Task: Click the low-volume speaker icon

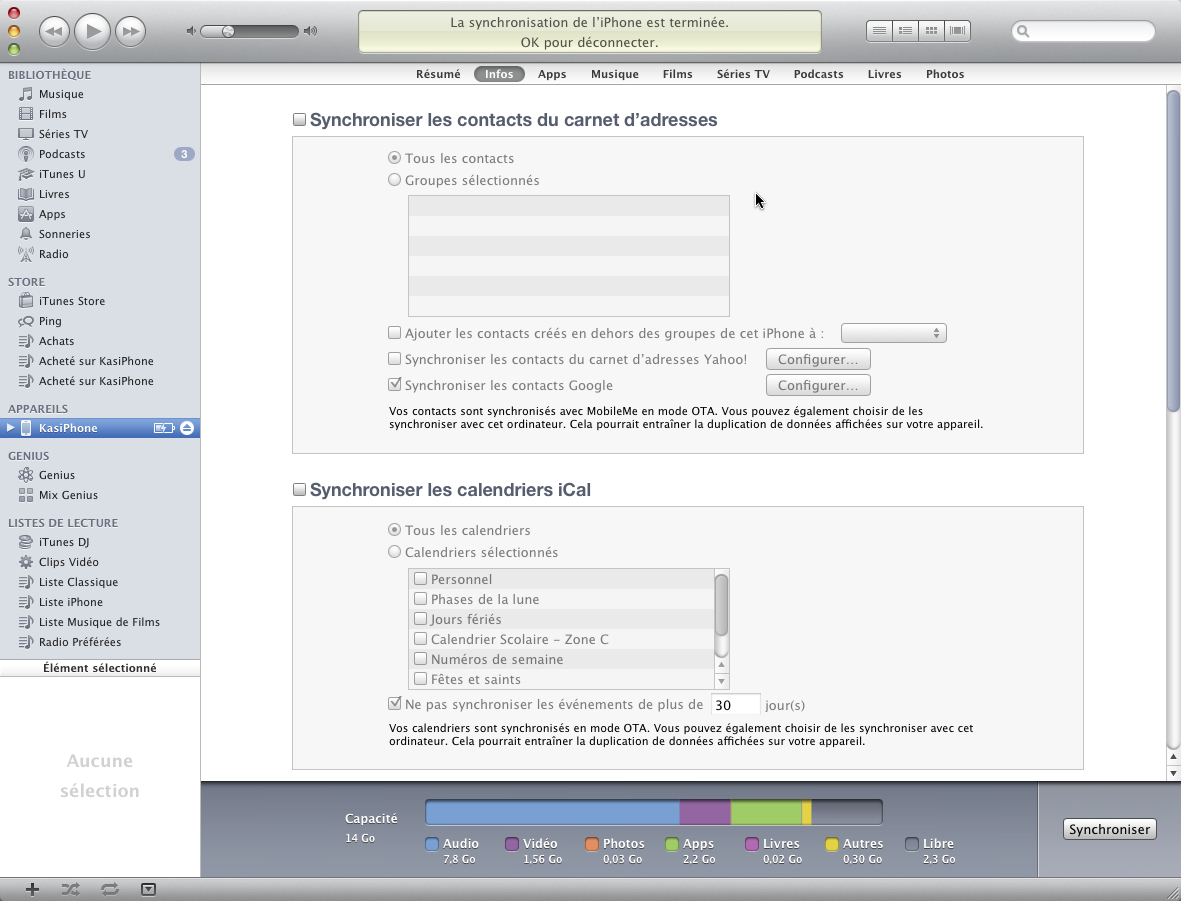Action: (x=191, y=31)
